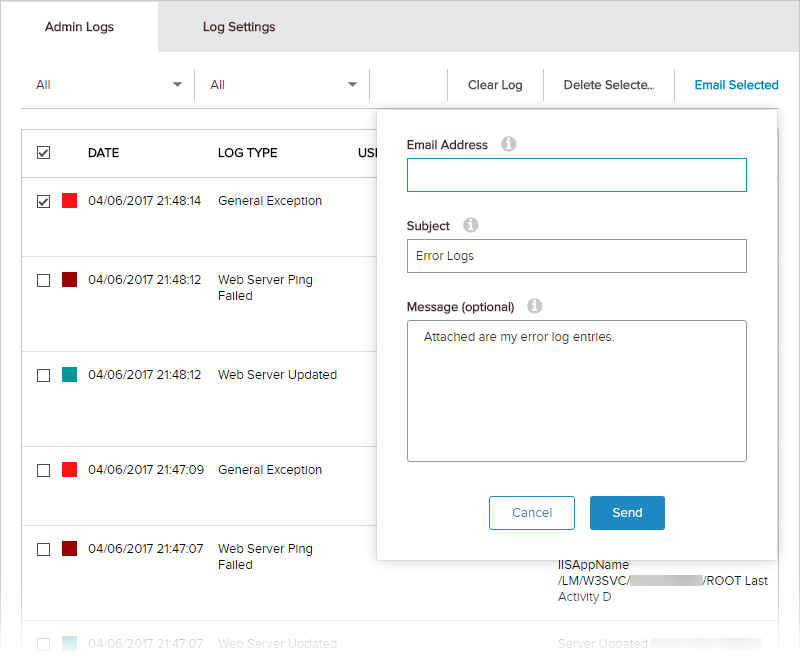This screenshot has height=656, width=800.
Task: Click dark red swatch for 21:47:07 ping failed
Action: (x=69, y=548)
